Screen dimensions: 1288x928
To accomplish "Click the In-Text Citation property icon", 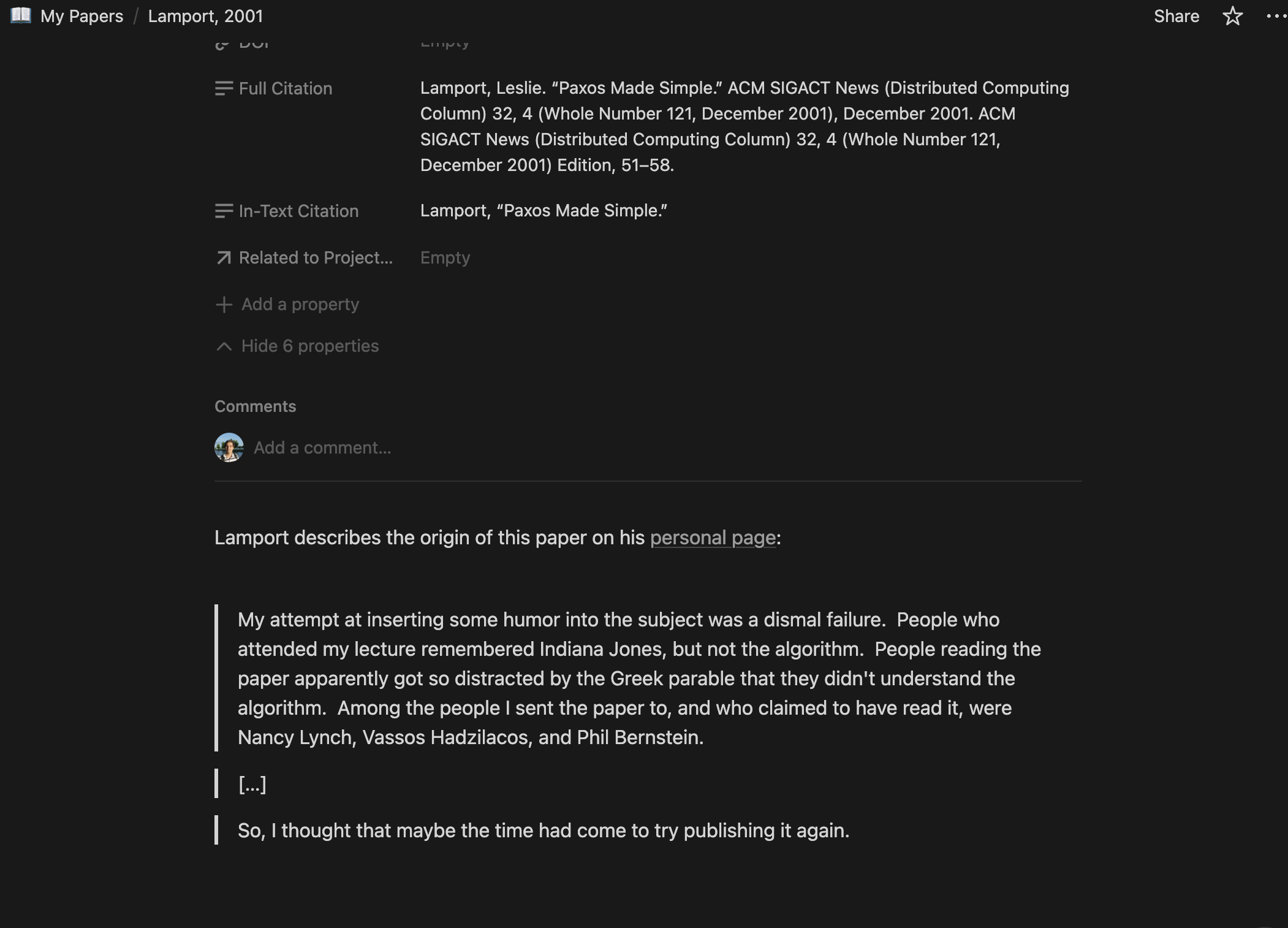I will [224, 211].
